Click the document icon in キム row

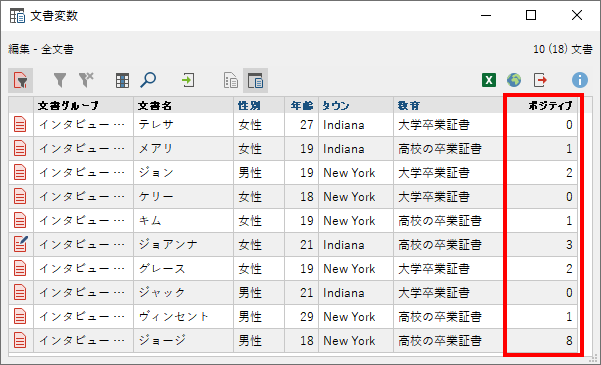point(20,220)
